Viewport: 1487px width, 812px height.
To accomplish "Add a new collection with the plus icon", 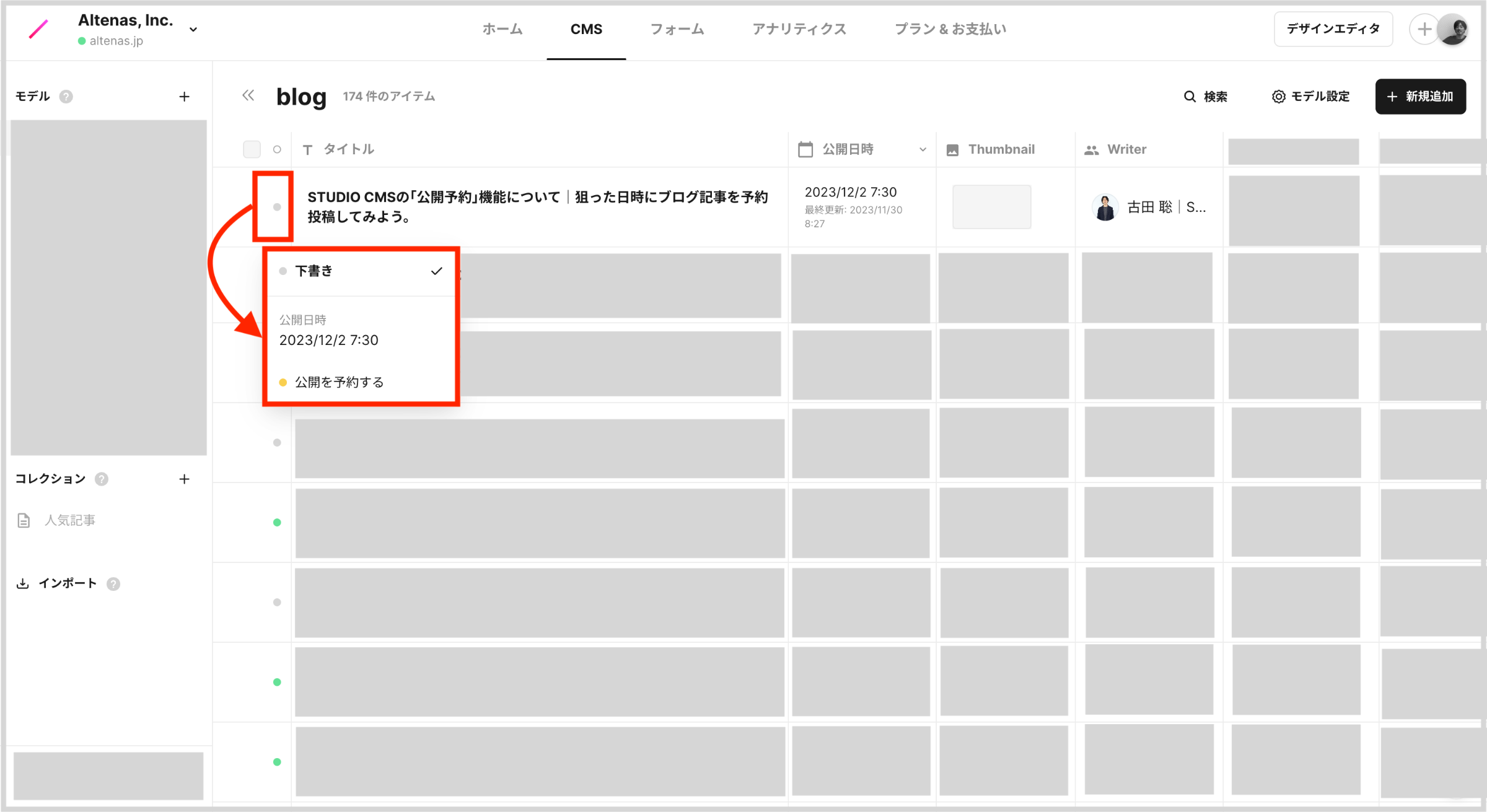I will click(x=184, y=479).
